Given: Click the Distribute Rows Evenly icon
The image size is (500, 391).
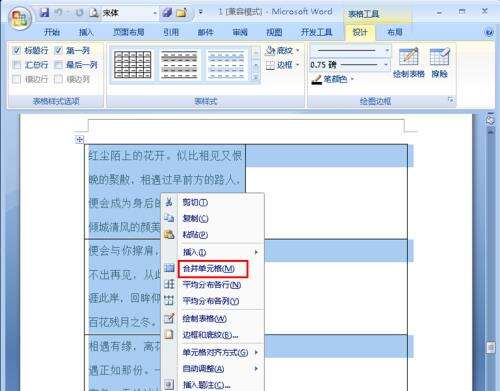Looking at the screenshot, I should coord(169,284).
